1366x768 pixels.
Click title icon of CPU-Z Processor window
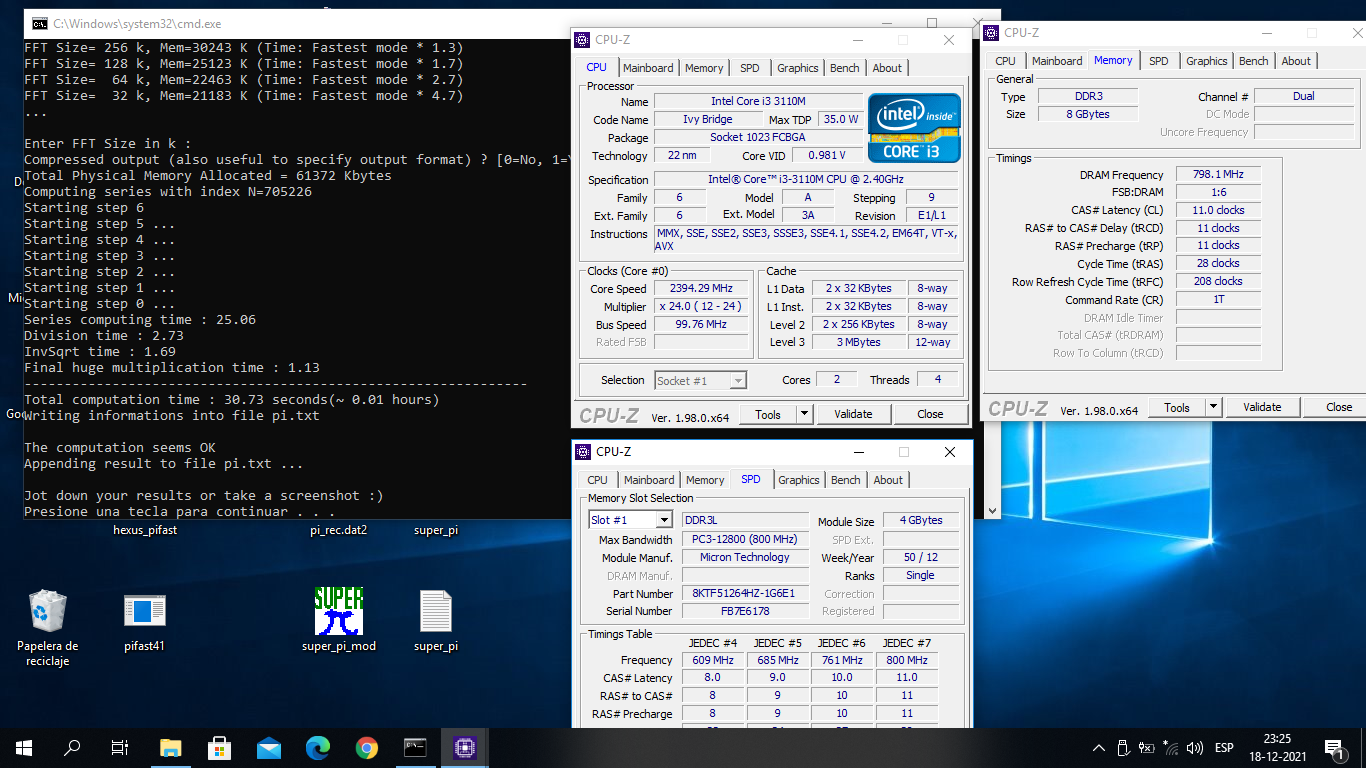coord(582,39)
